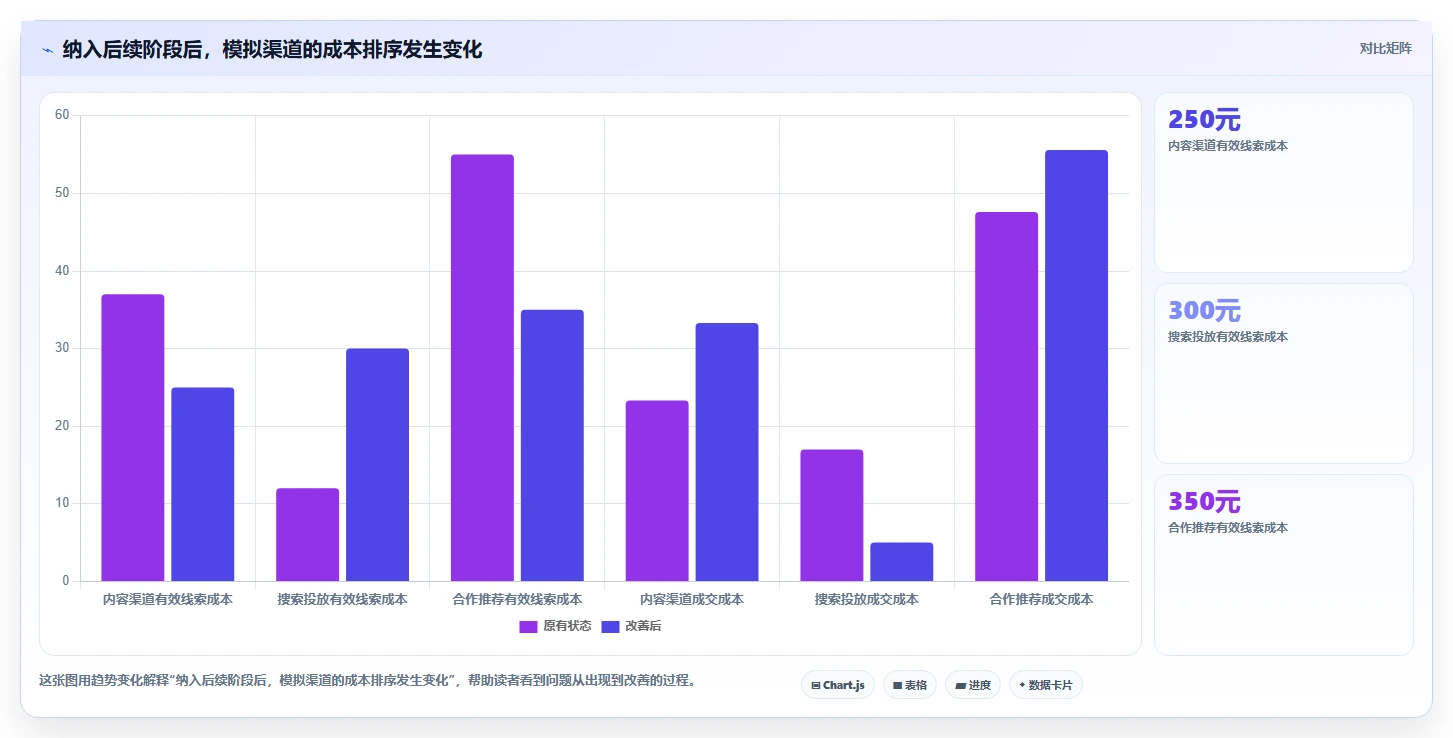Screen dimensions: 1453x738
Task: Select the Chart.js tag
Action: pos(837,685)
